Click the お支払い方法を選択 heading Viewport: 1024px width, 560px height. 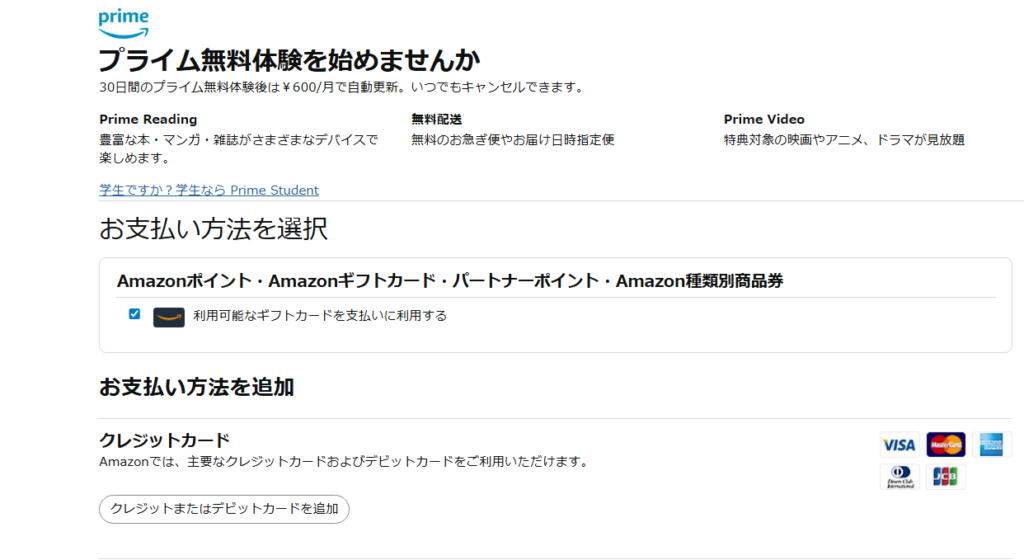tap(213, 229)
